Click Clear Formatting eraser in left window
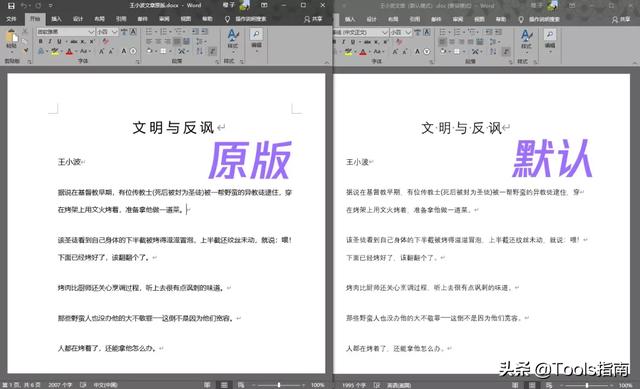Viewport: 640px width, 389px height. coord(106,41)
